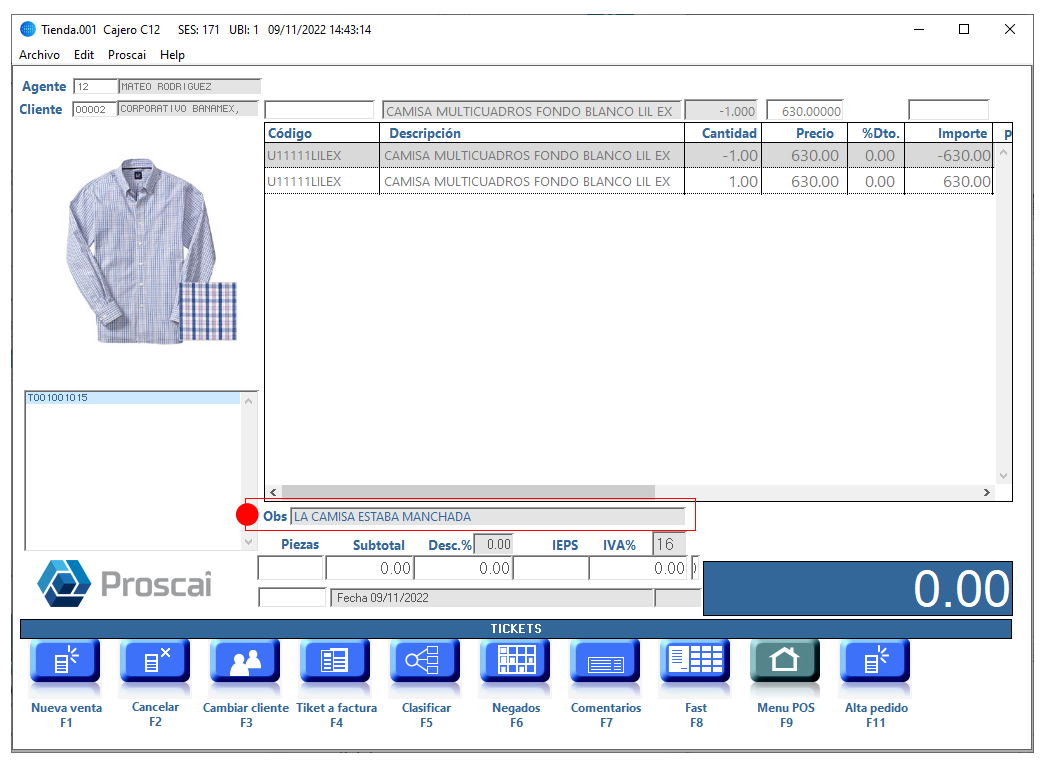
Task: Click the grid horizontal scrollbar left arrow
Action: [x=274, y=492]
